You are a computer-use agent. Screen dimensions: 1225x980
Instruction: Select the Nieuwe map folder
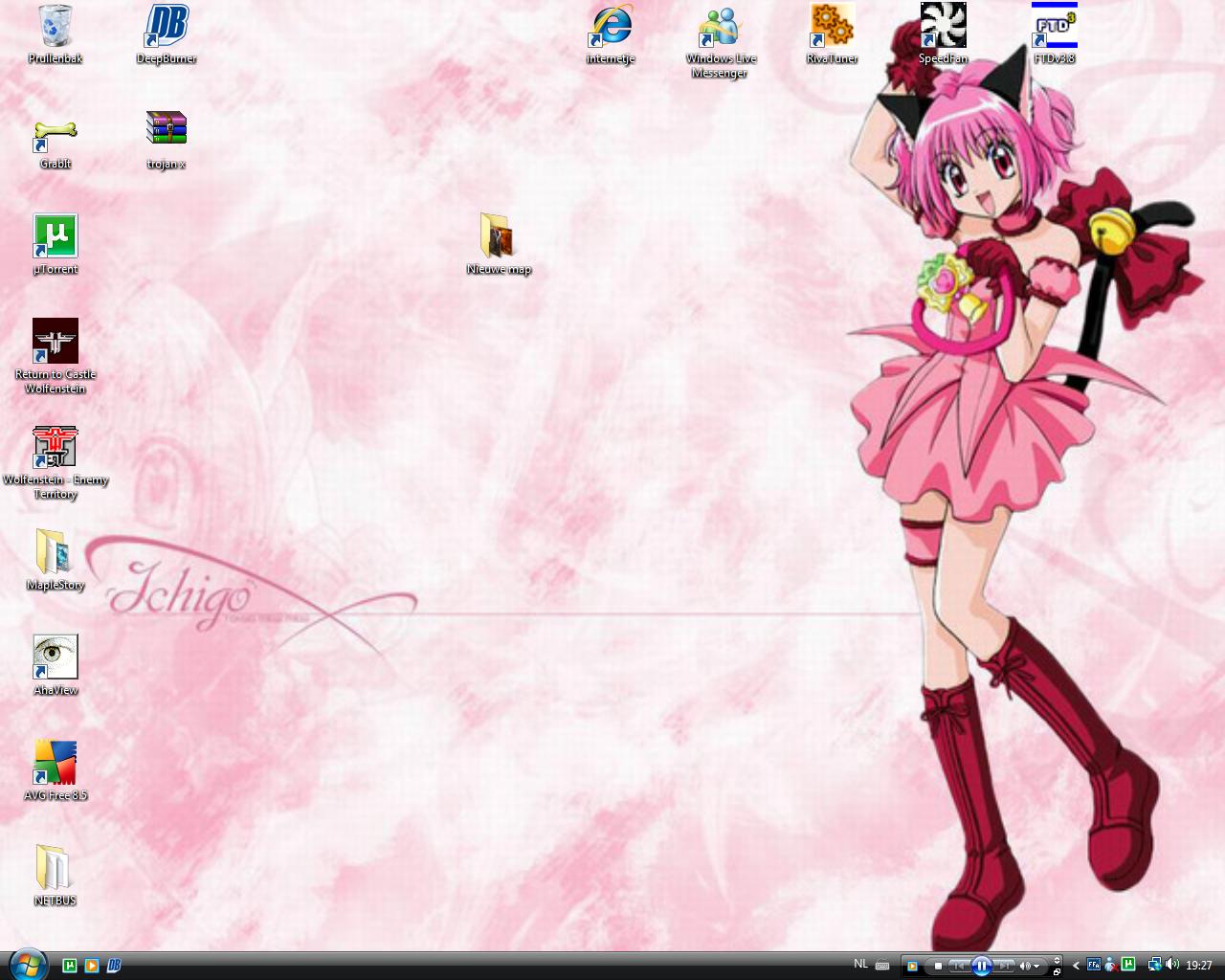point(499,245)
